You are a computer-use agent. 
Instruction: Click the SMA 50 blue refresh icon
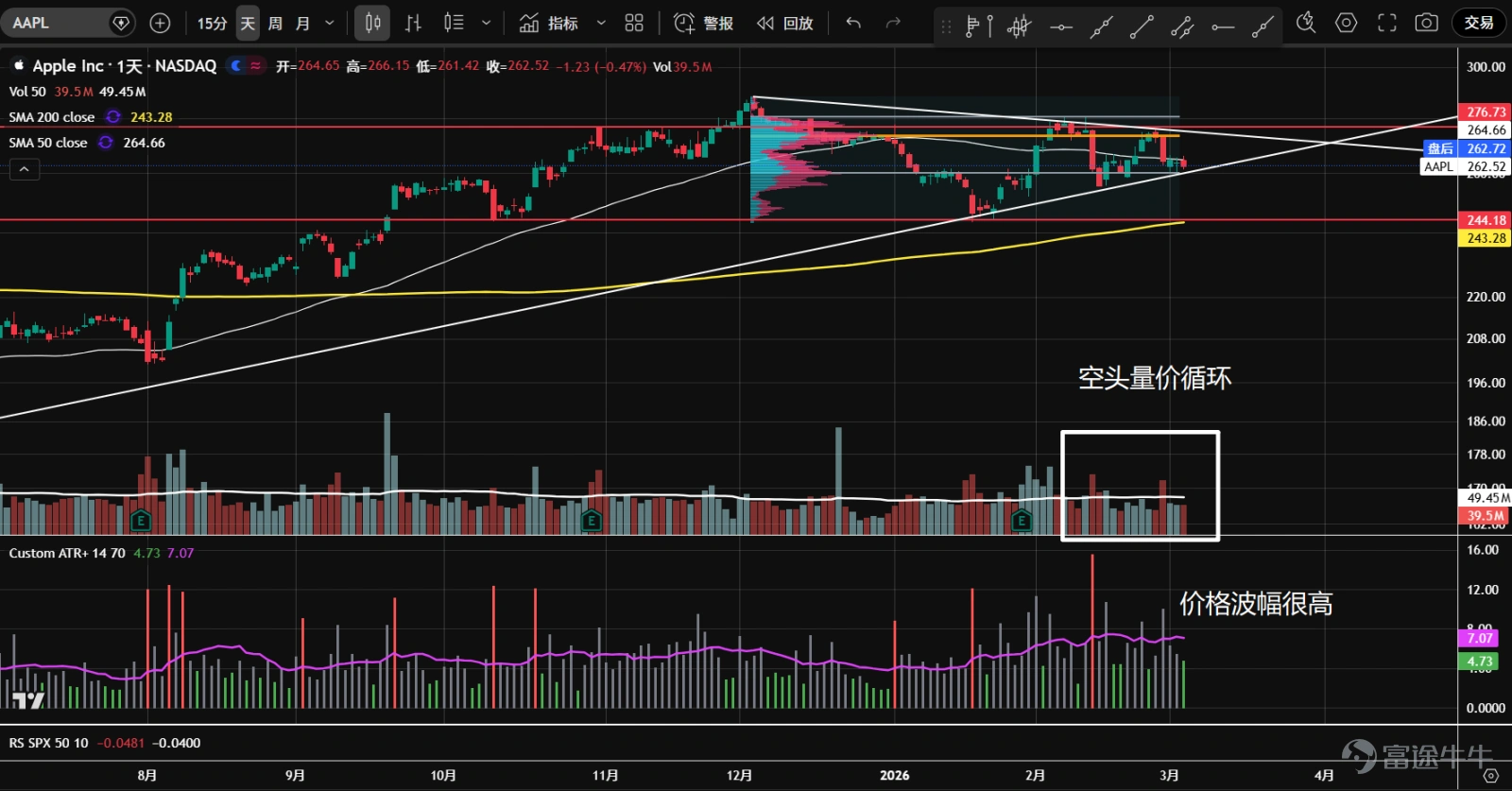click(106, 143)
